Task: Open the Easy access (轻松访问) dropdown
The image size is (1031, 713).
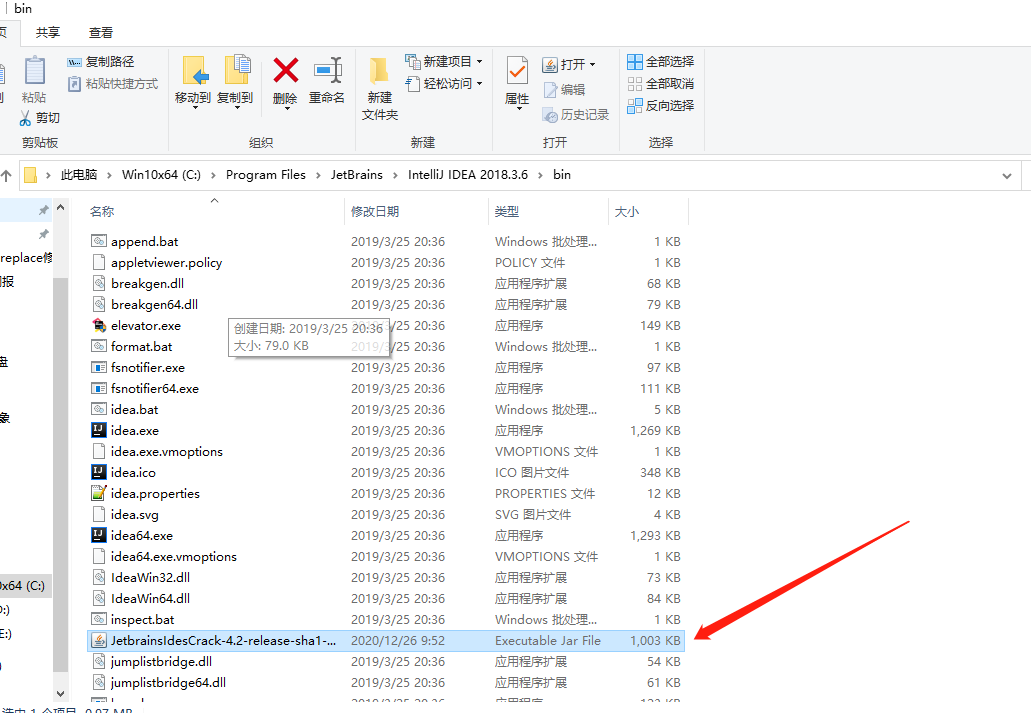Action: coord(479,84)
